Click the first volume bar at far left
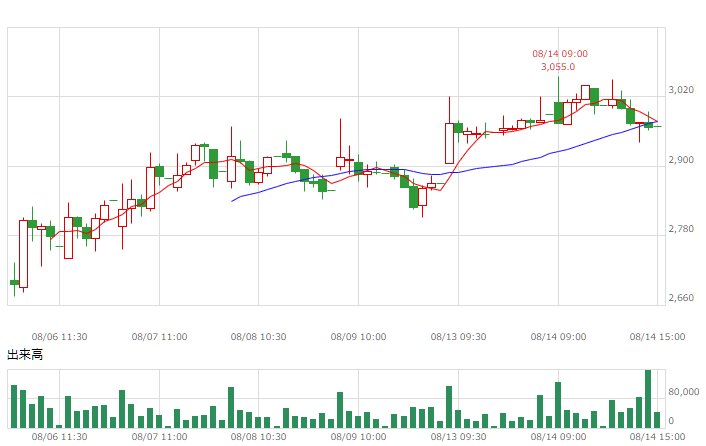Viewport: 706px width, 446px height. coord(14,406)
